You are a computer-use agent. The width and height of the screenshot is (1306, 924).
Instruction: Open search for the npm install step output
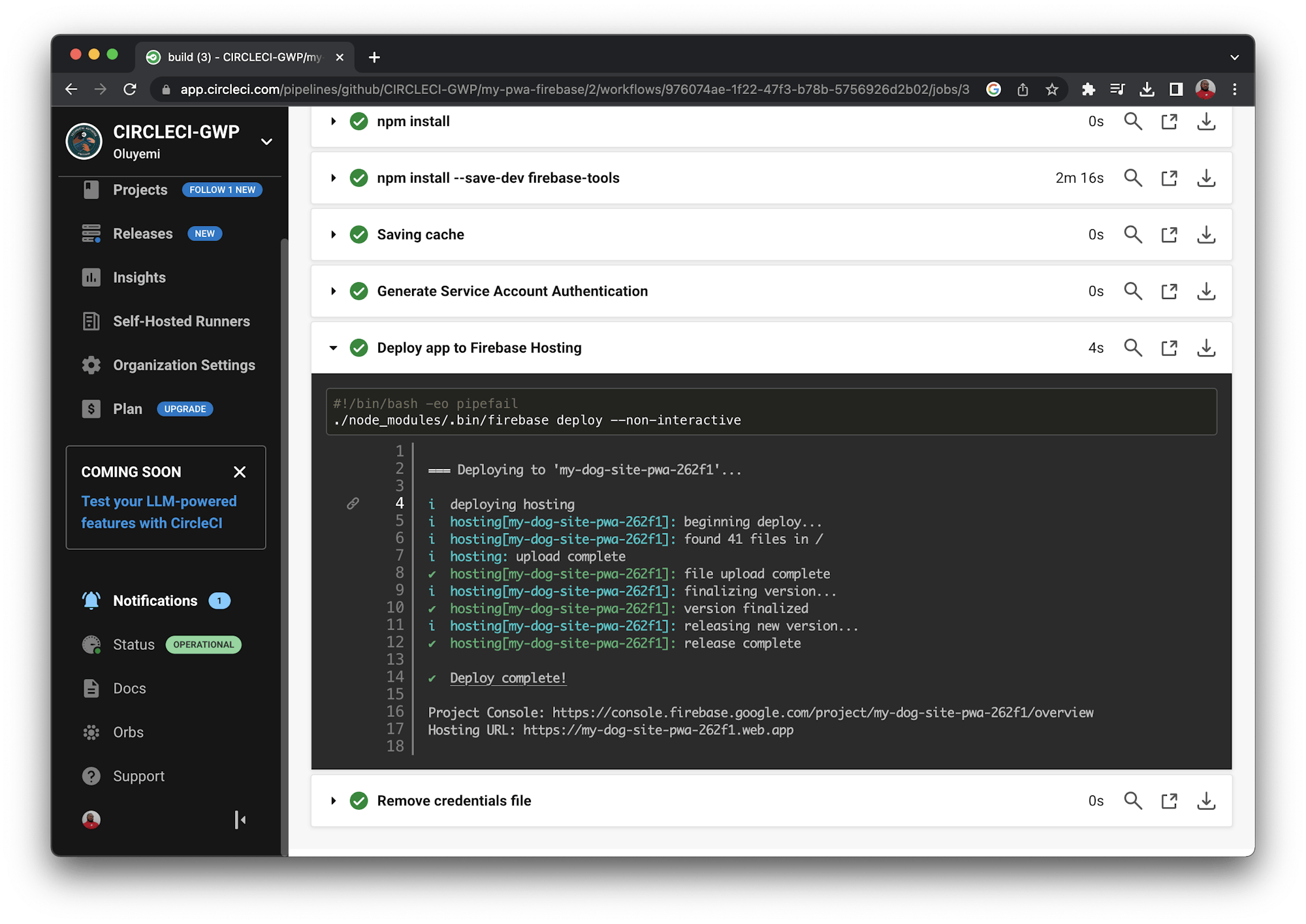pyautogui.click(x=1133, y=121)
